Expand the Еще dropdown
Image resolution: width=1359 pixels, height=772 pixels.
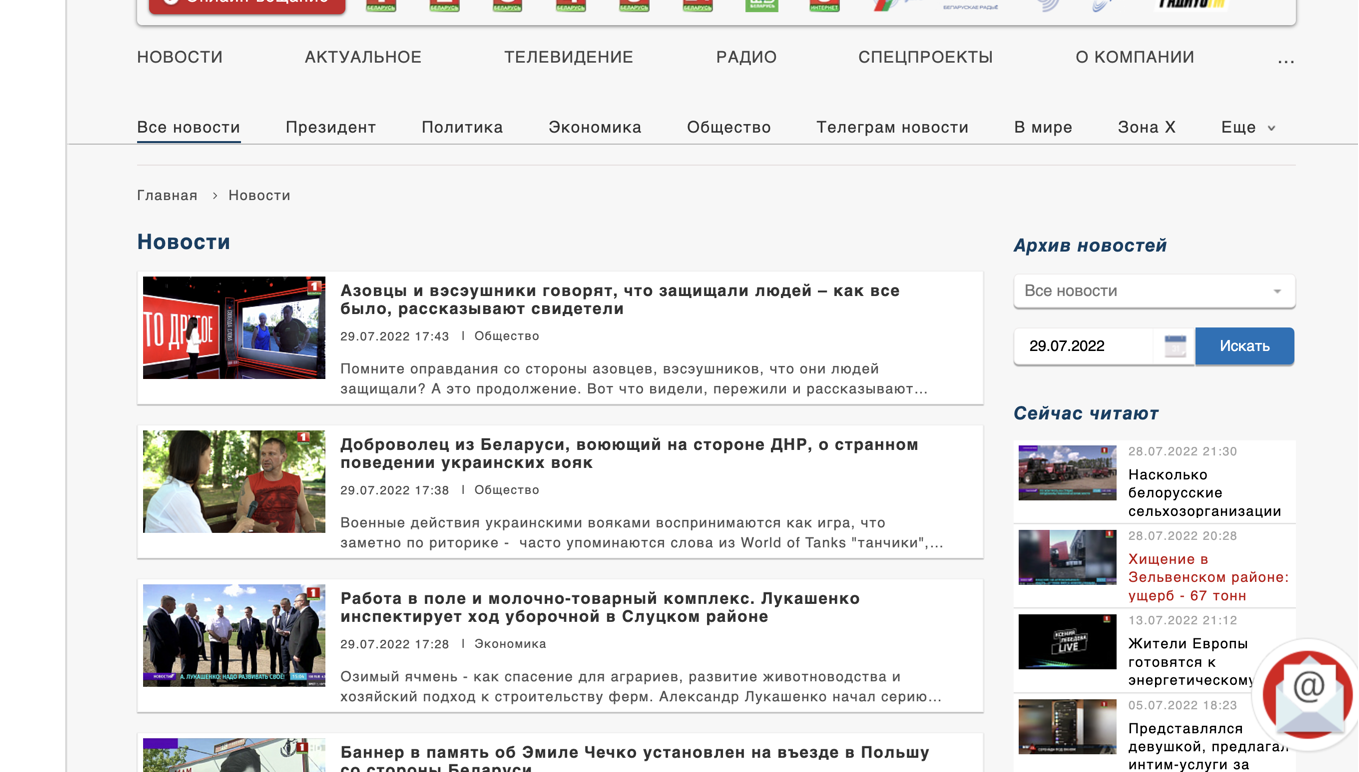pyautogui.click(x=1248, y=127)
